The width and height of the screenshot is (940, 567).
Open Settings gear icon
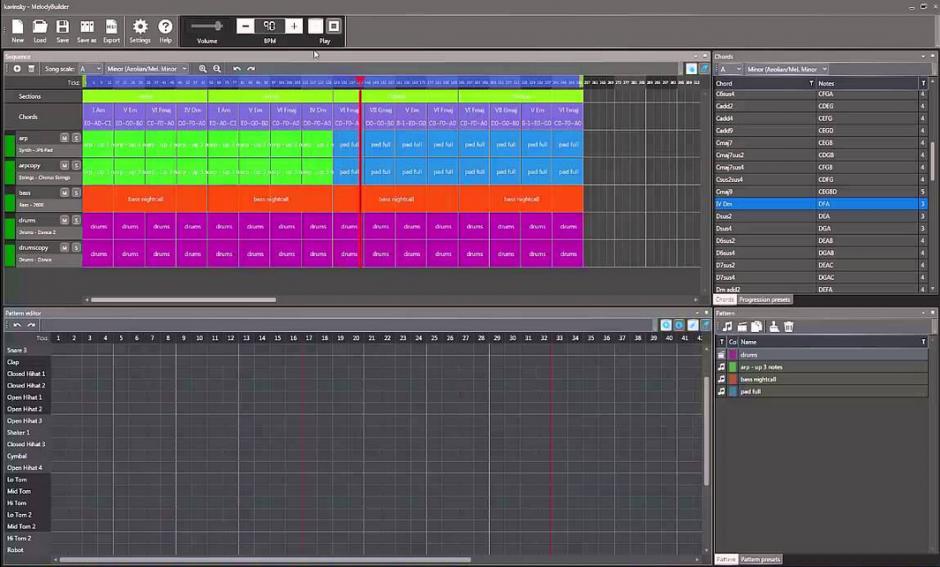coord(140,31)
